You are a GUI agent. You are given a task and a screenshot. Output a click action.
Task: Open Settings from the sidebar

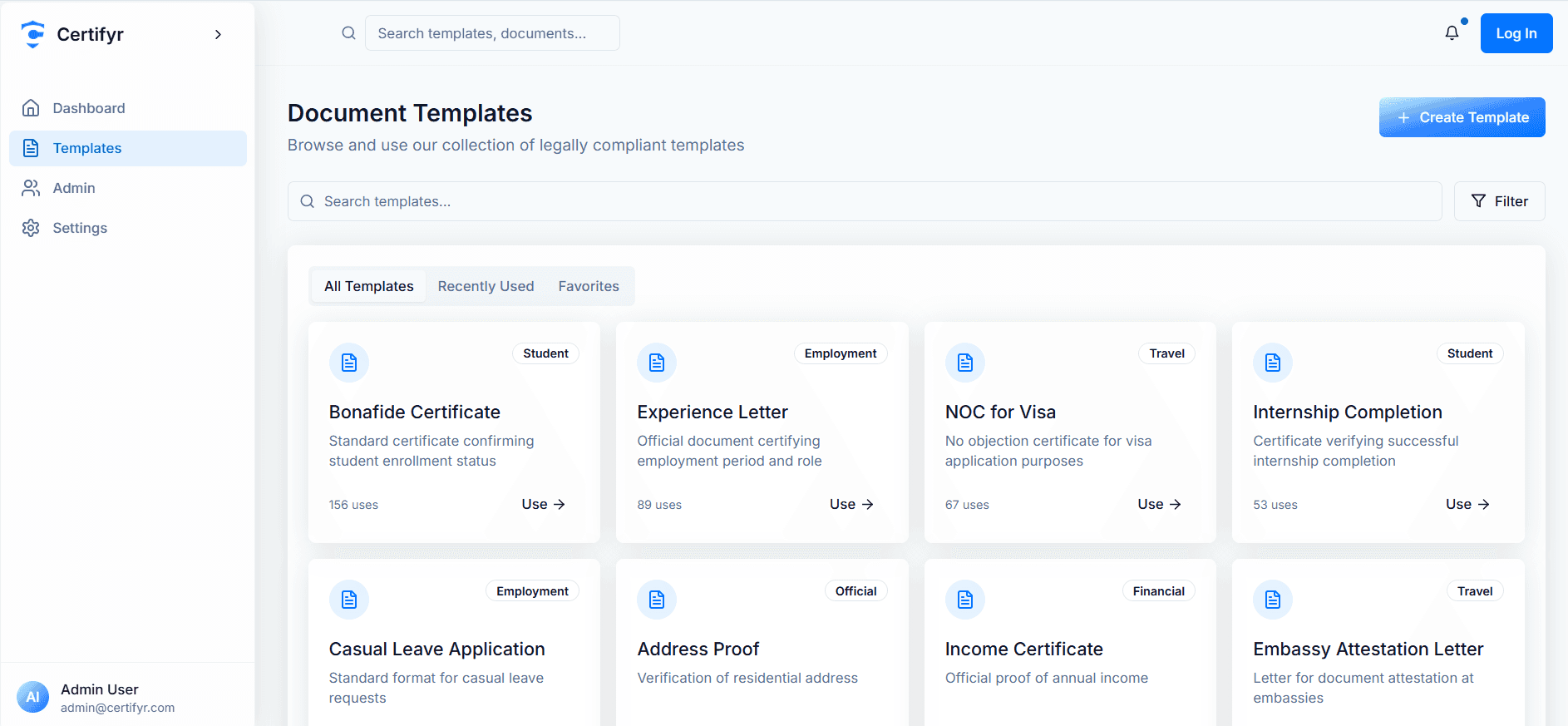tap(128, 228)
